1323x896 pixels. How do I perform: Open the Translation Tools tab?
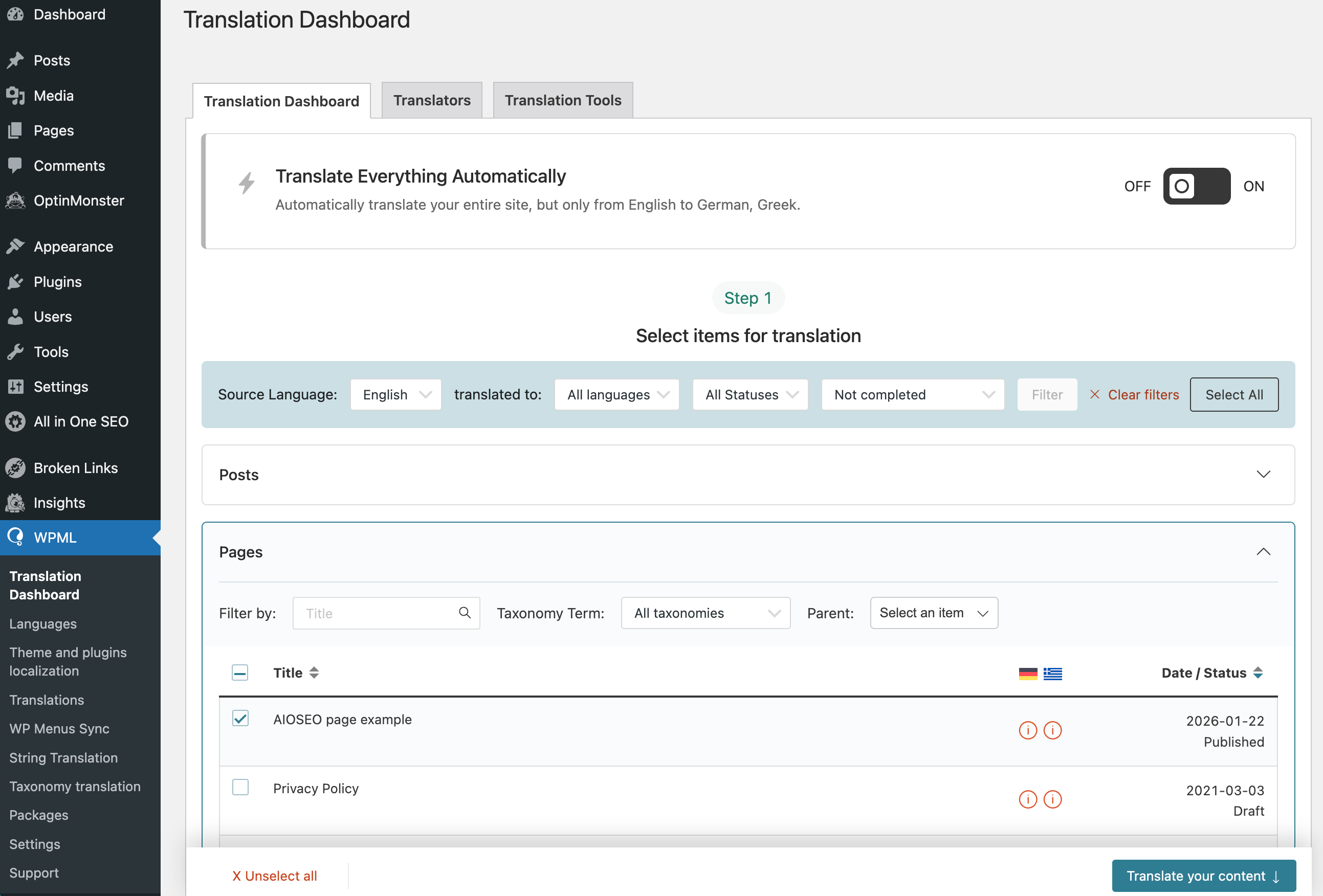[562, 100]
